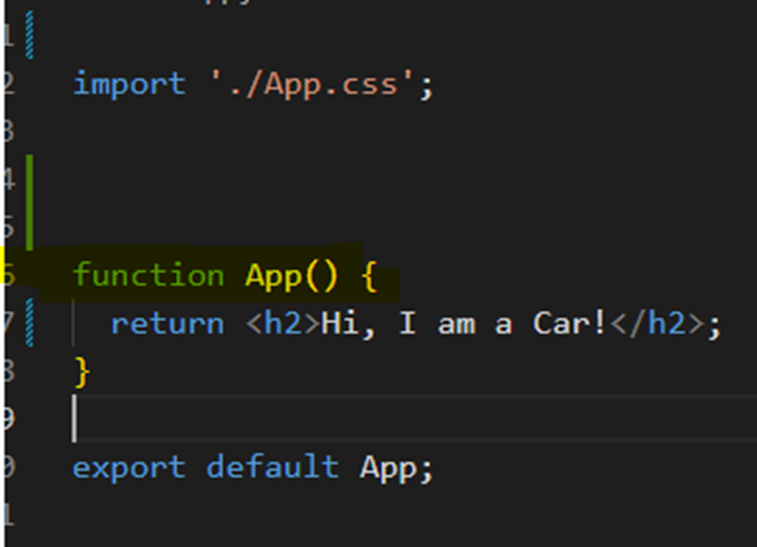The height and width of the screenshot is (547, 757).
Task: Click the 'default' keyword
Action: pyautogui.click(x=273, y=466)
